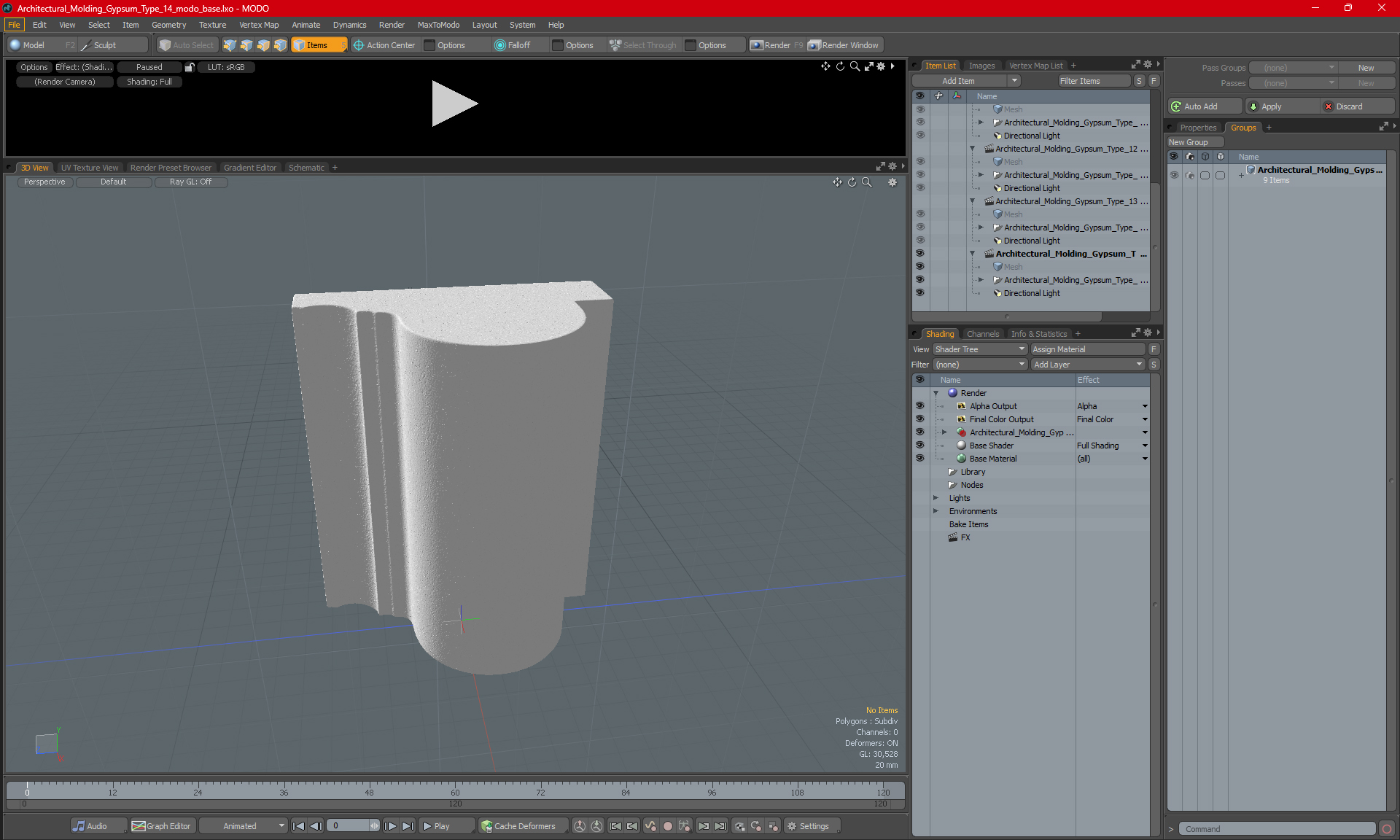
Task: Switch to Properties tab
Action: pyautogui.click(x=1198, y=128)
